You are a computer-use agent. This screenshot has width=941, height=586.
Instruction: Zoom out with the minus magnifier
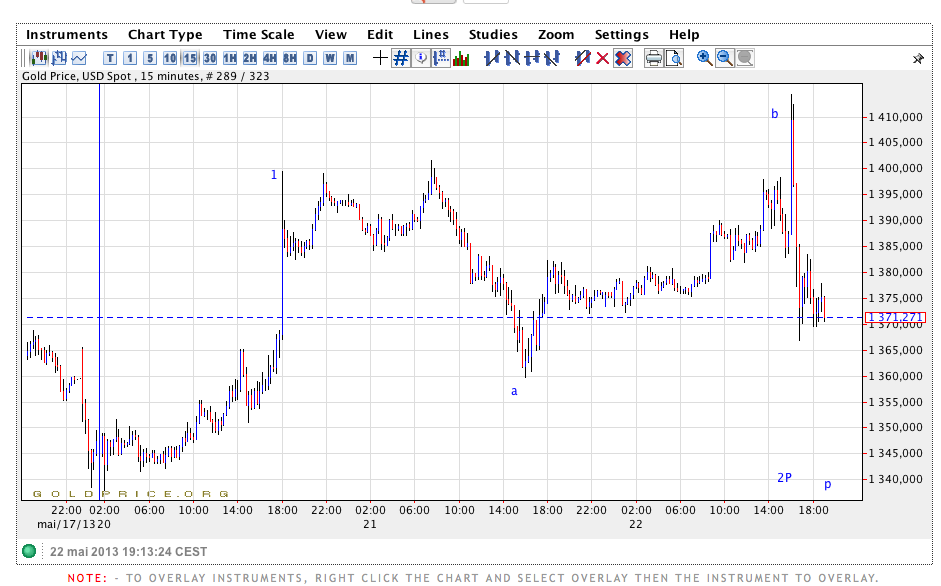tap(725, 58)
